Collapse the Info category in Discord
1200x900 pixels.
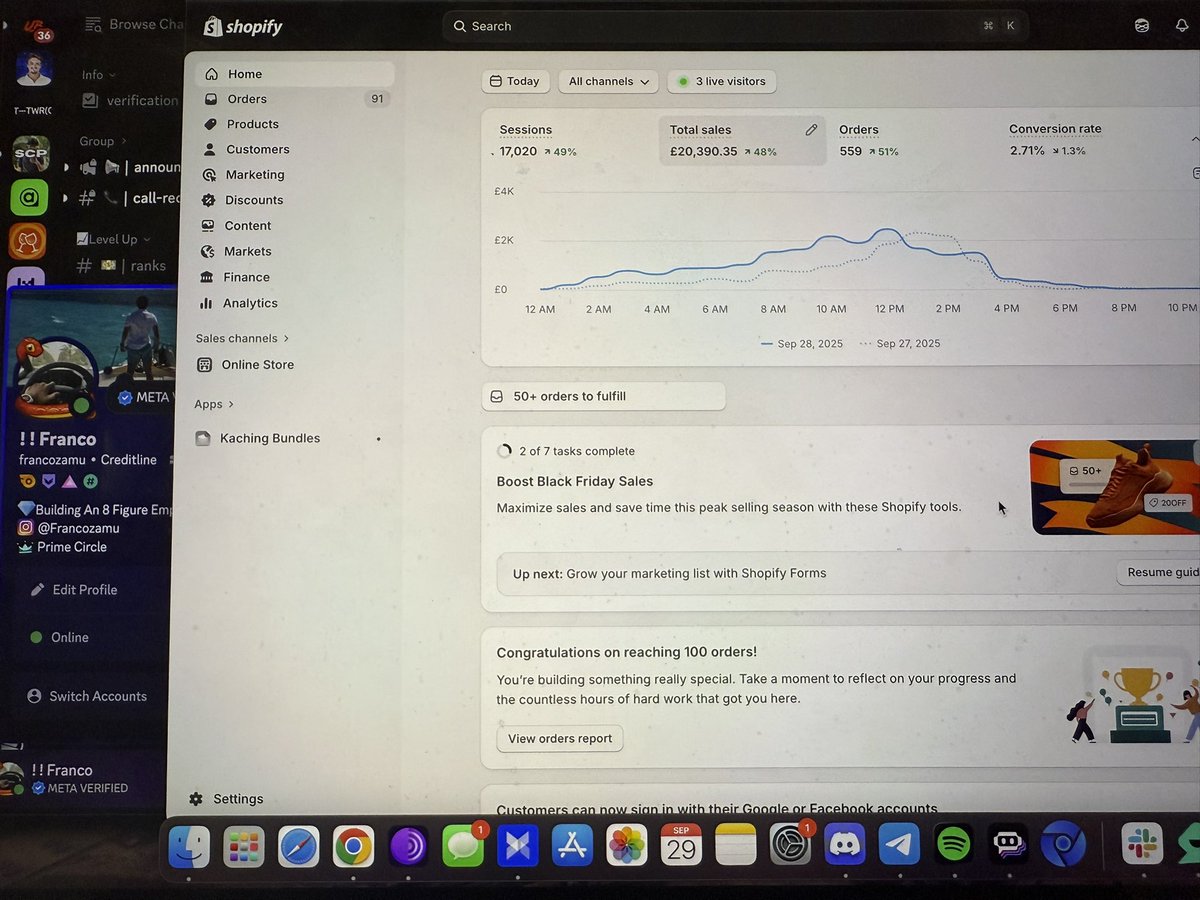[x=98, y=74]
